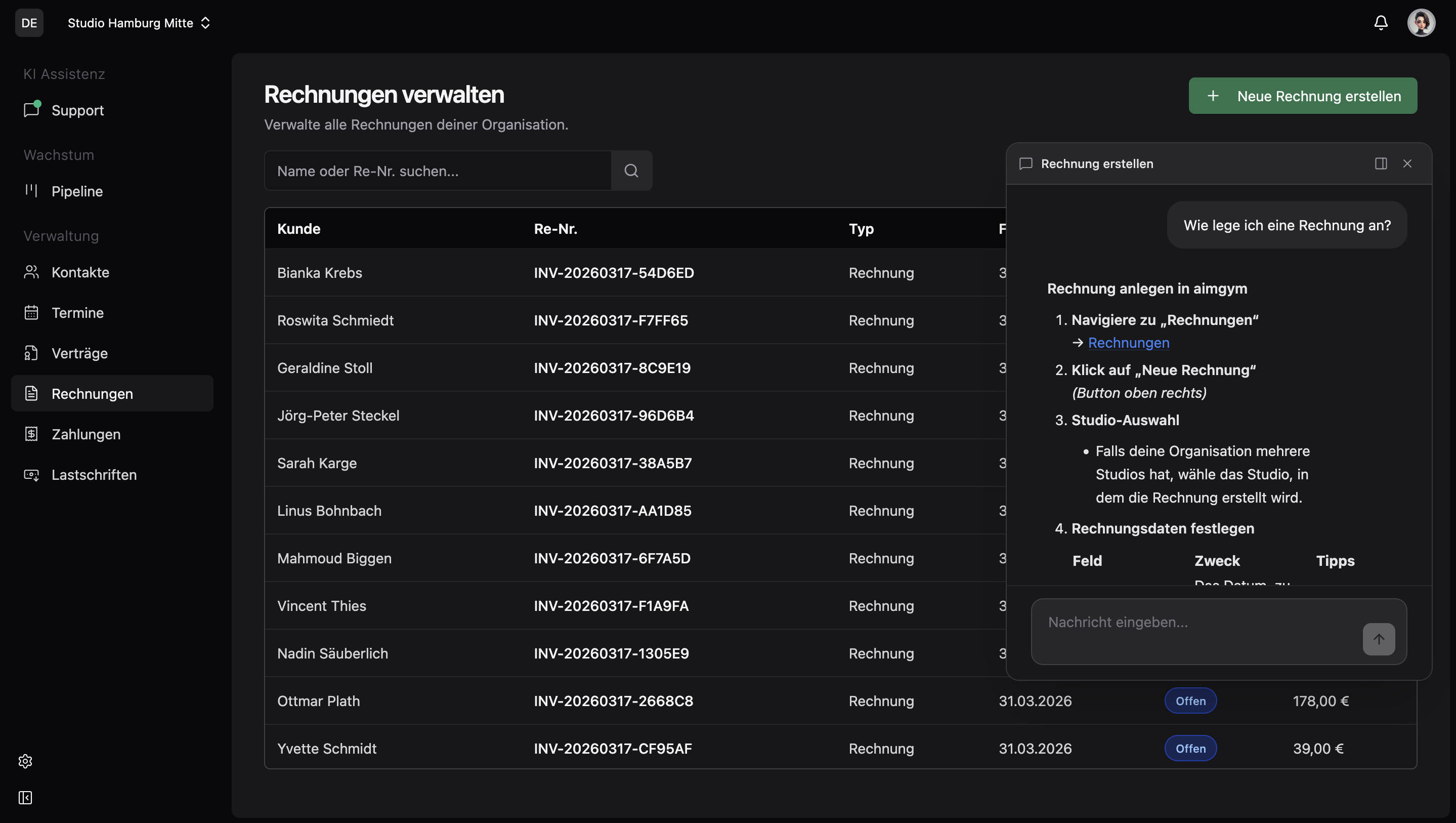Viewport: 1456px width, 823px height.
Task: Click Neue Rechnung erstellen button
Action: click(1303, 96)
